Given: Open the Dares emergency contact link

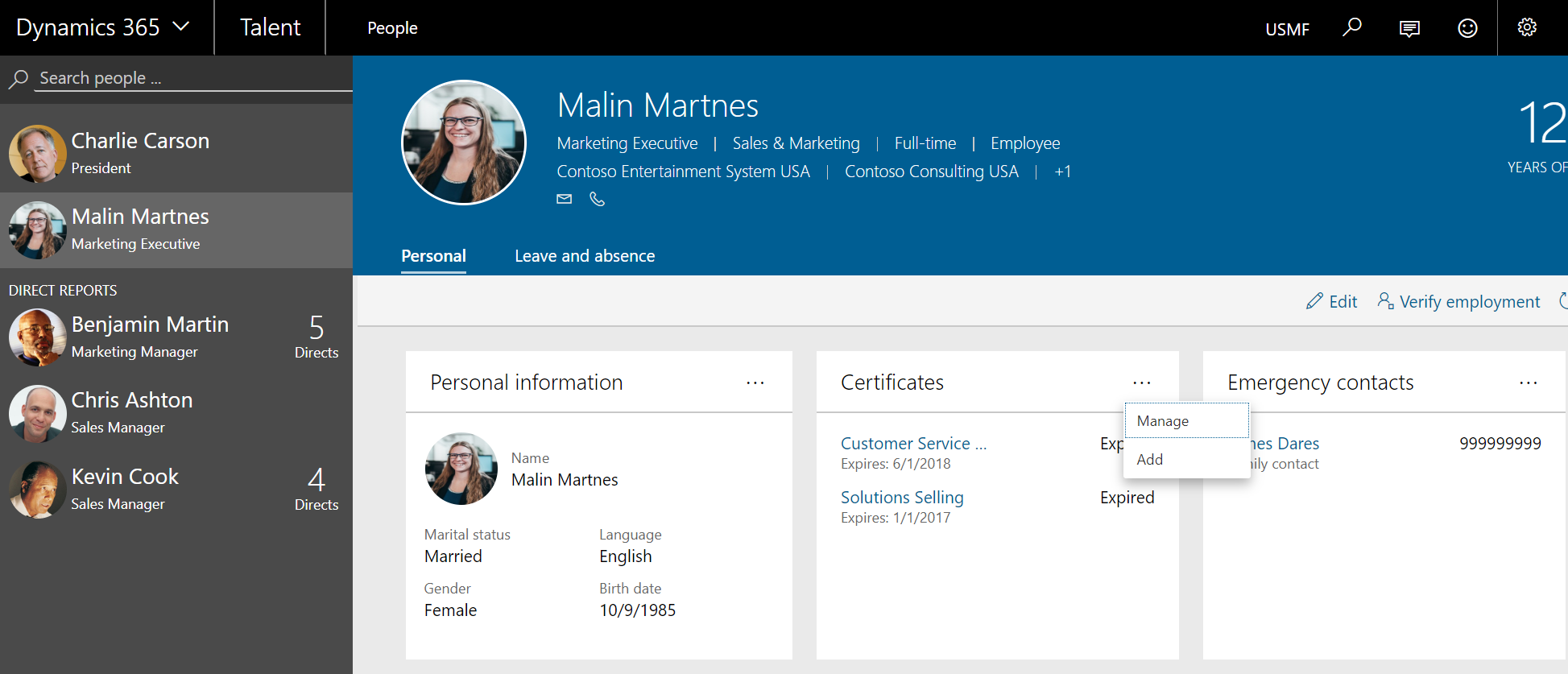Looking at the screenshot, I should click(1285, 444).
